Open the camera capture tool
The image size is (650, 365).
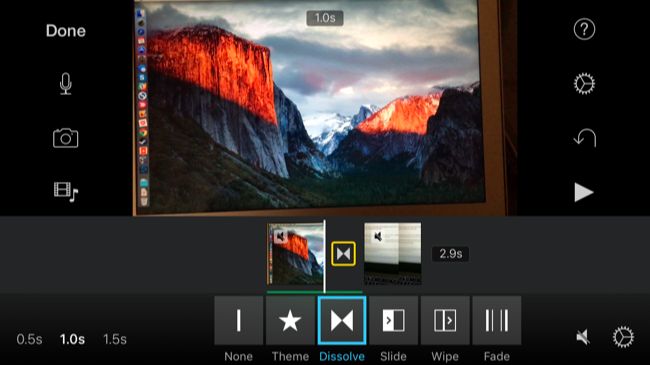click(x=65, y=138)
